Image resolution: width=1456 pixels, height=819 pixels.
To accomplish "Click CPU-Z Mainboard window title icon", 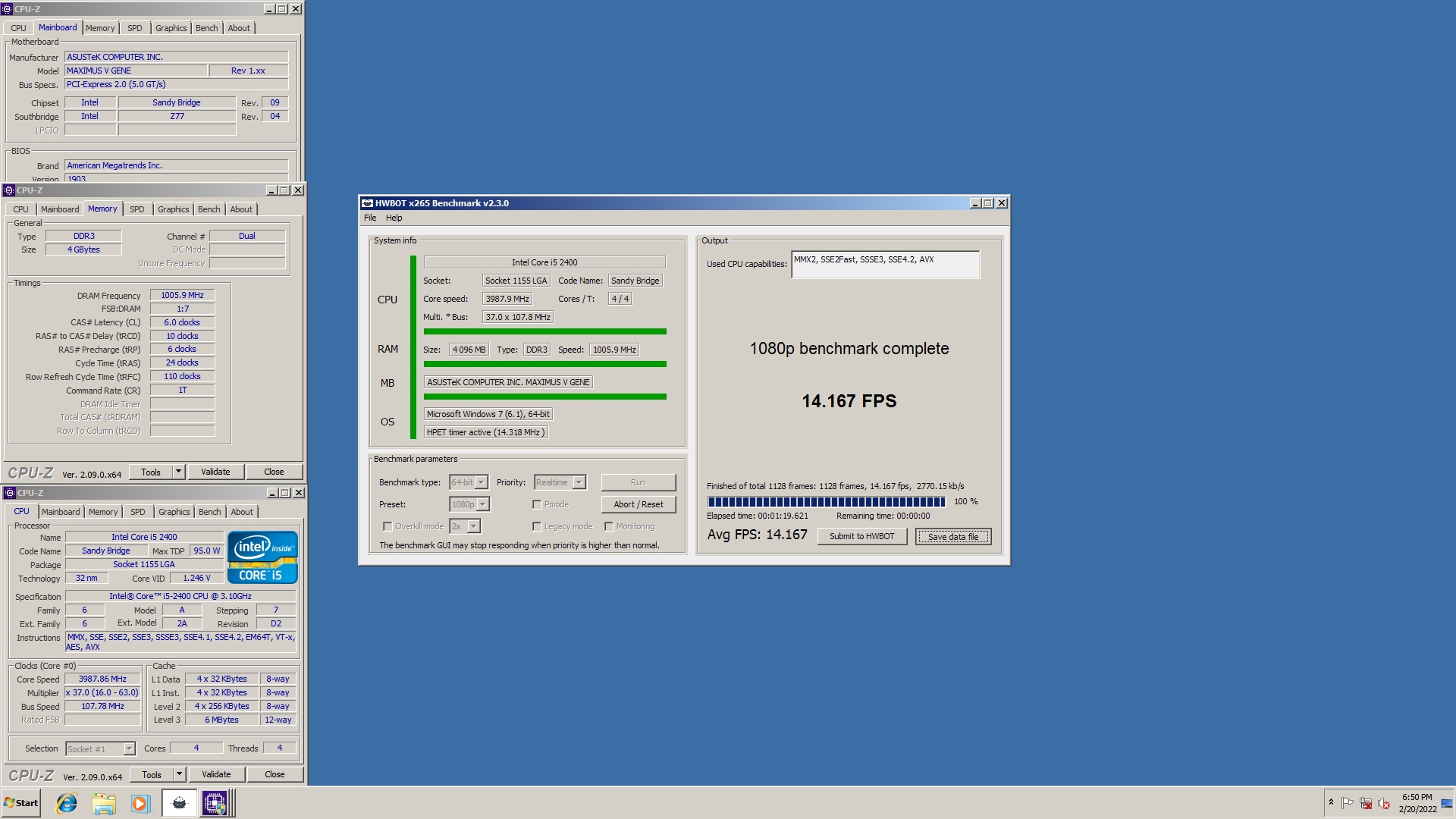I will coord(8,9).
